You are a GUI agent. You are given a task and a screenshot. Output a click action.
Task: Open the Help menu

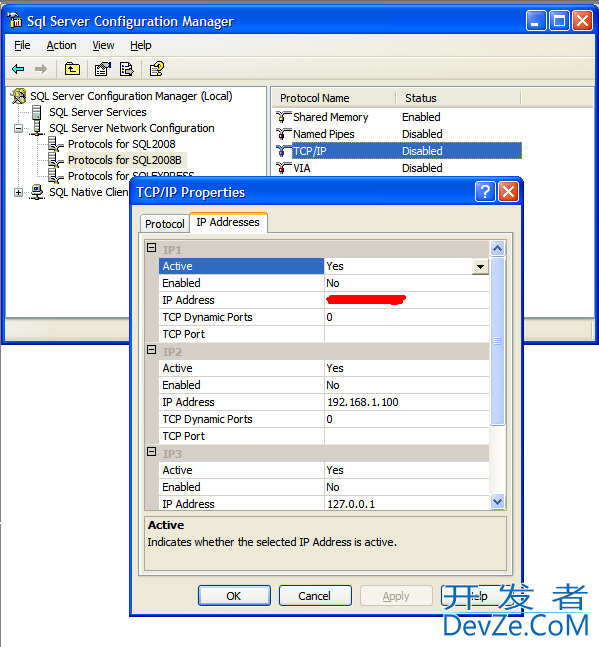pos(141,45)
